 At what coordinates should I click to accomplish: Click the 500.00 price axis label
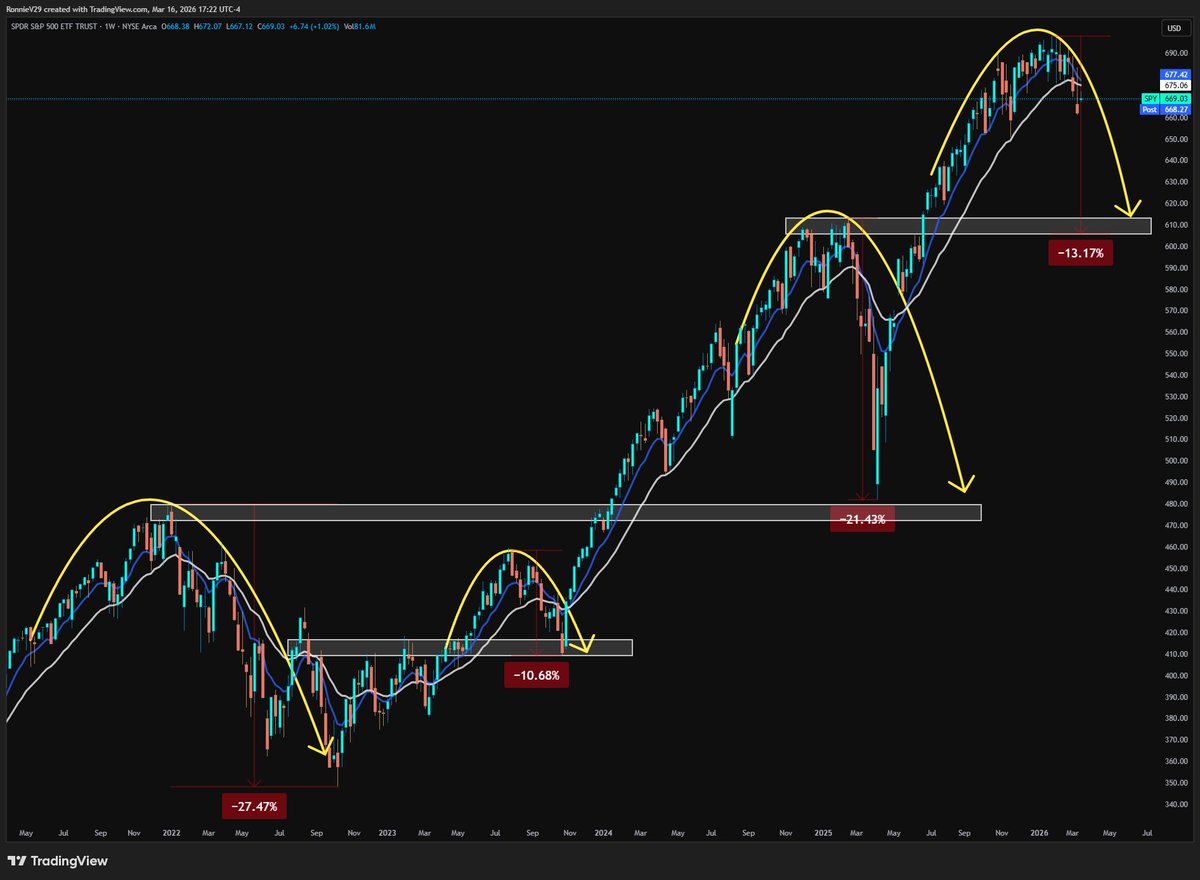[x=1175, y=461]
